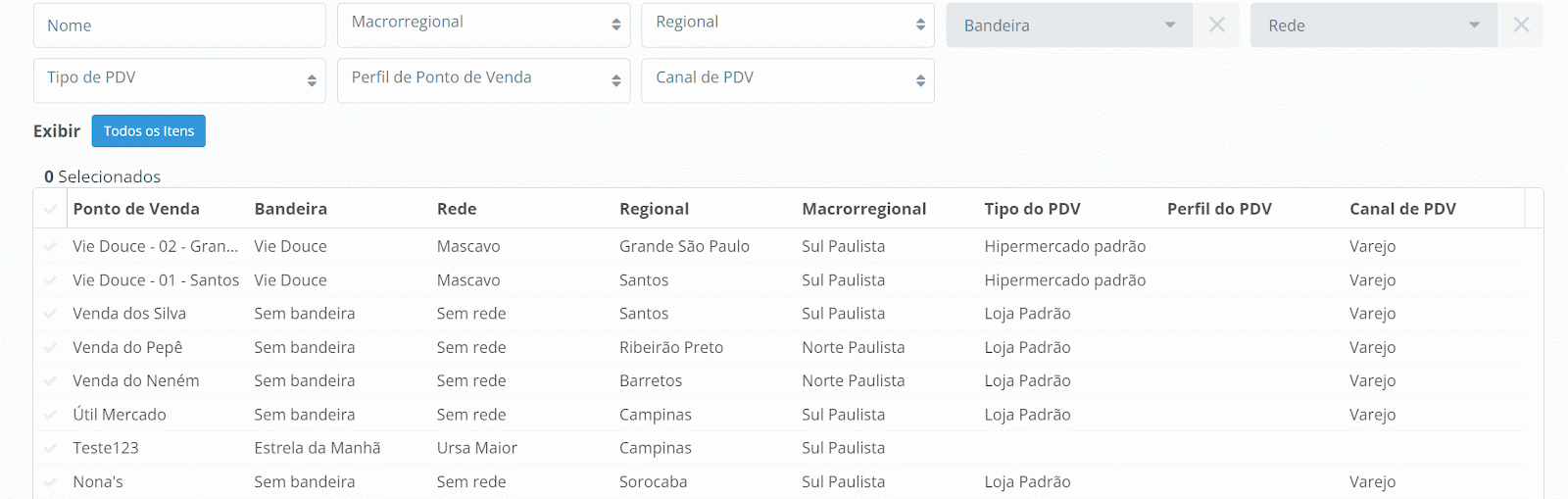Screen dimensions: 1568x499
Task: Tick the Venda dos Silva row checkmark
Action: click(x=50, y=314)
